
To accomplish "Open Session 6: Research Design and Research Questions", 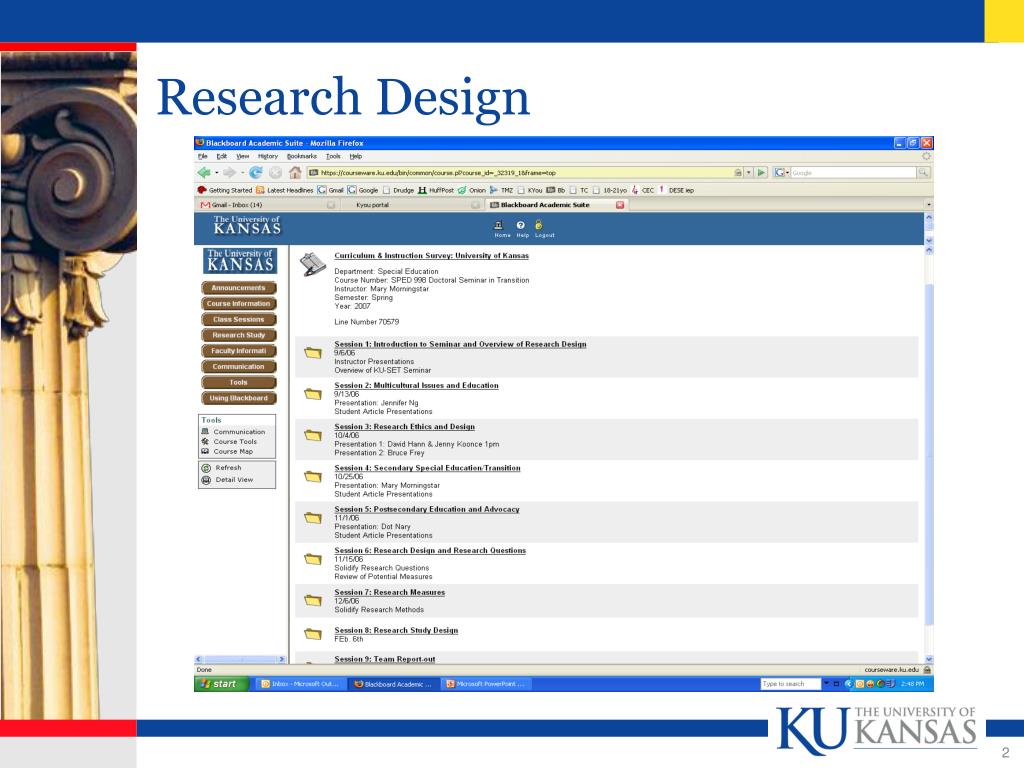I will pos(430,551).
